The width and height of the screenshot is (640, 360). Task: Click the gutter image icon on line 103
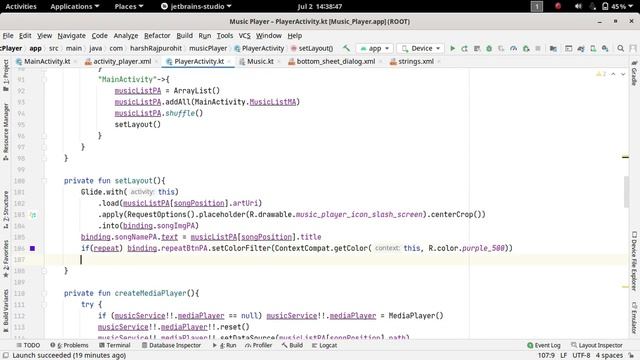[33, 214]
